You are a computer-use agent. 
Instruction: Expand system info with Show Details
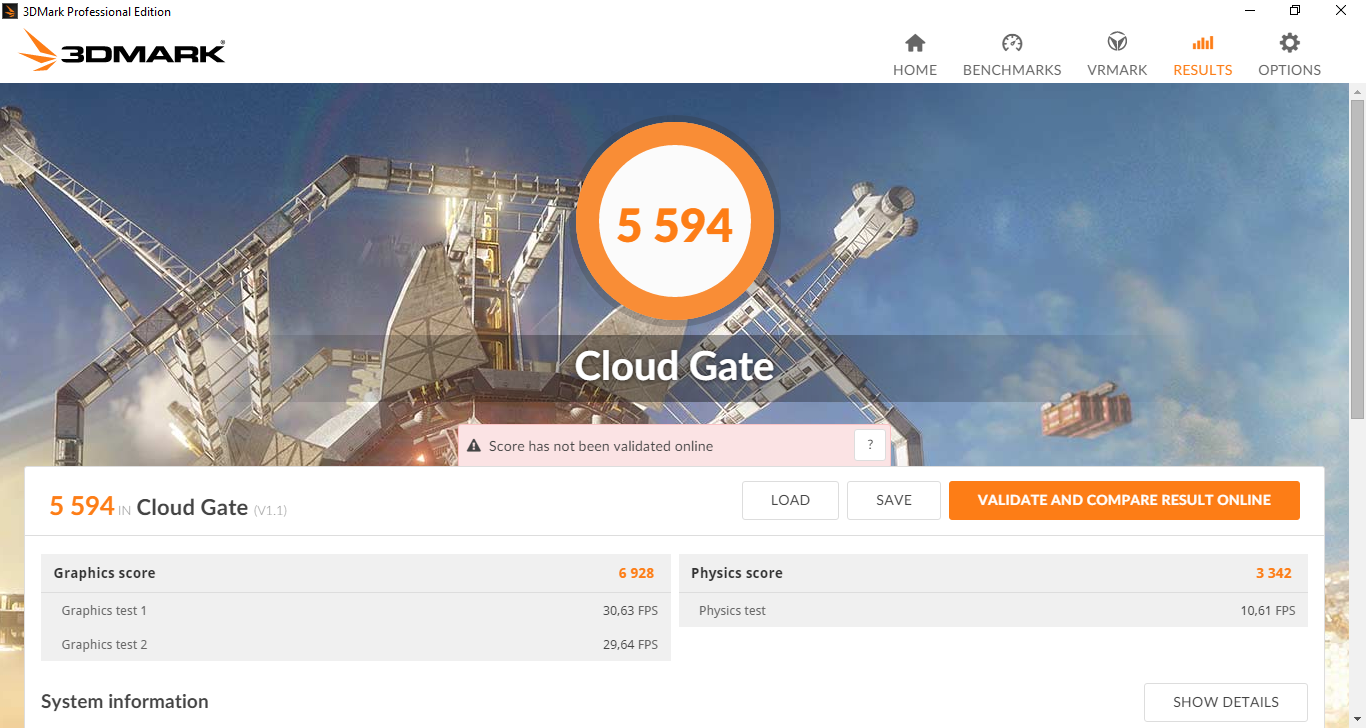tap(1225, 702)
